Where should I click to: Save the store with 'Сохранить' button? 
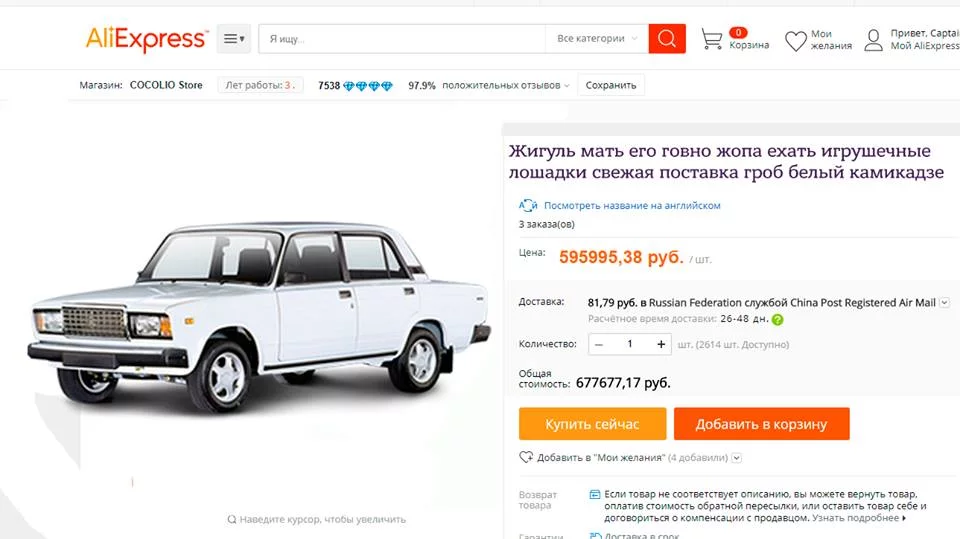(x=611, y=86)
